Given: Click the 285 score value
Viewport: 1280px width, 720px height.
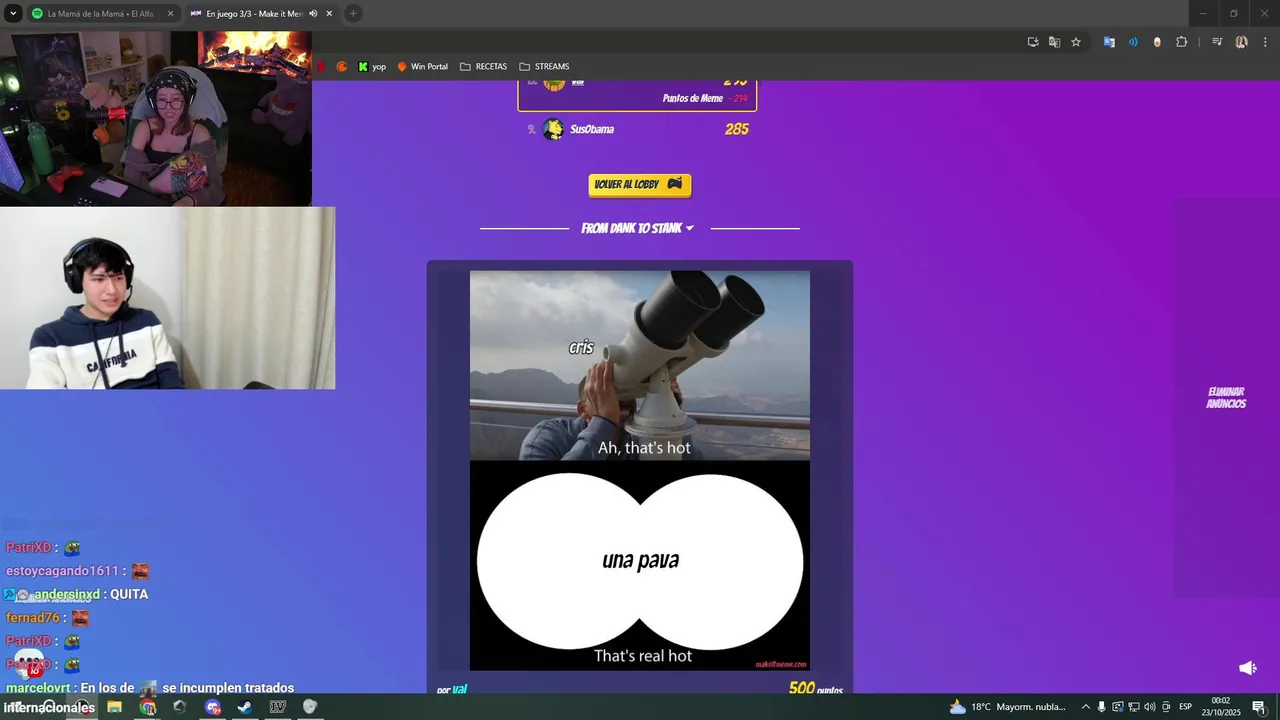Looking at the screenshot, I should (737, 129).
